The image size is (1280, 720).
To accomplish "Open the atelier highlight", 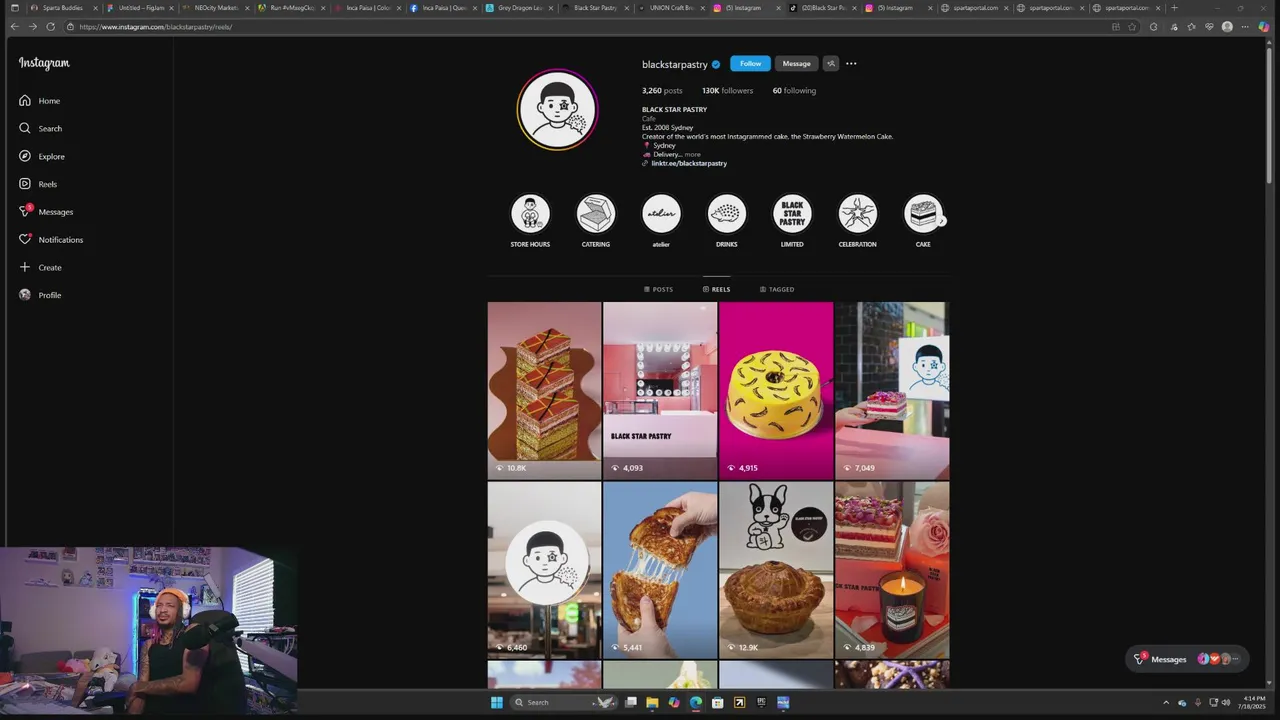I will [661, 221].
